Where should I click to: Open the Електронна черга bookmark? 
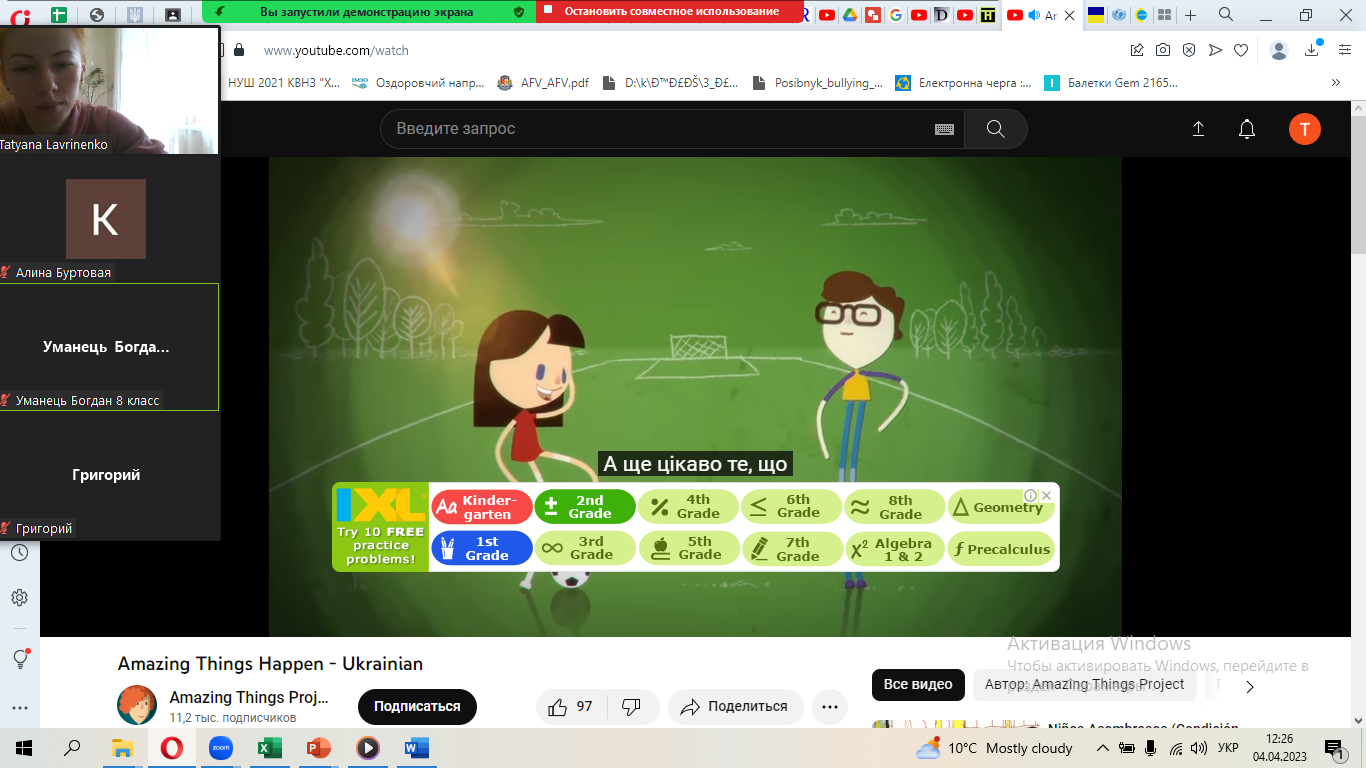963,83
